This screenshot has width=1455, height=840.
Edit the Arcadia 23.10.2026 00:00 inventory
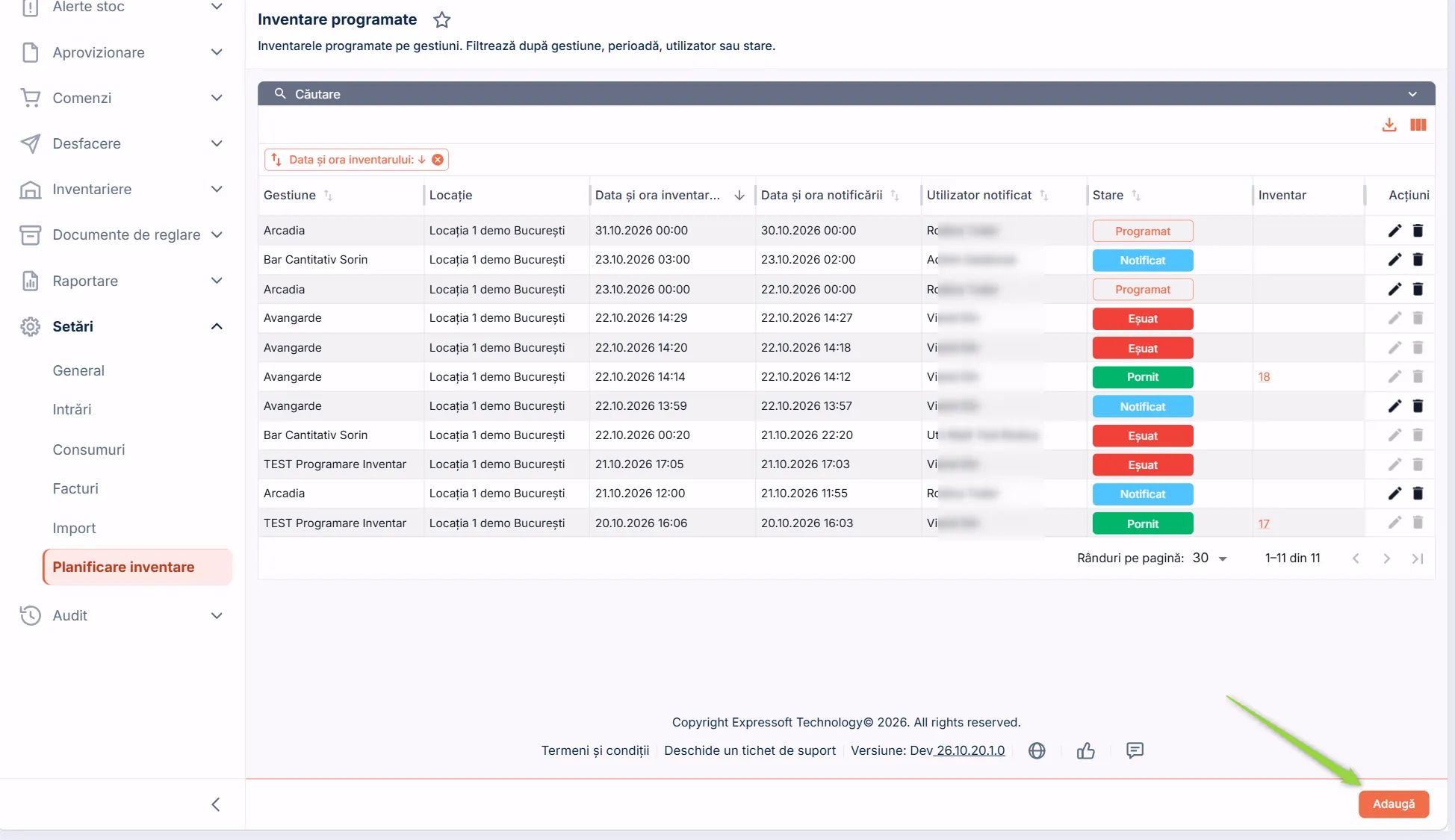coord(1394,289)
